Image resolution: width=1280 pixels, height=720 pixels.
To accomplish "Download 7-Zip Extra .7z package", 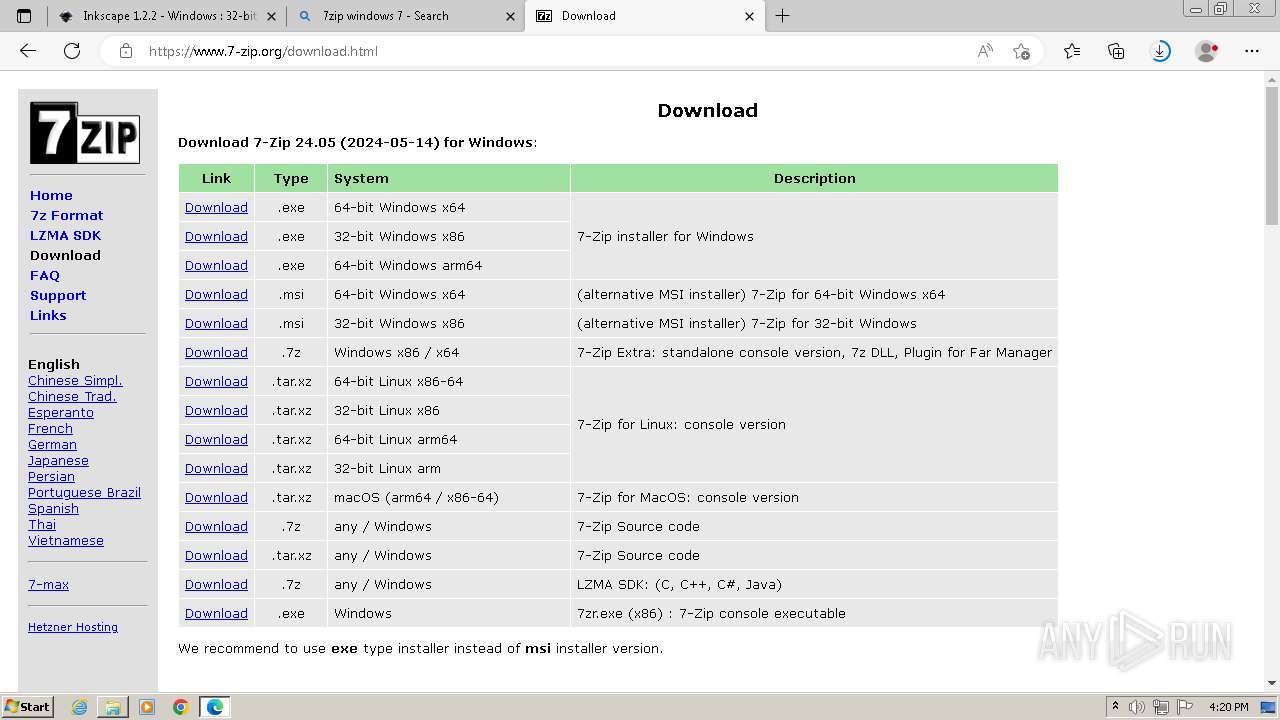I will click(216, 352).
